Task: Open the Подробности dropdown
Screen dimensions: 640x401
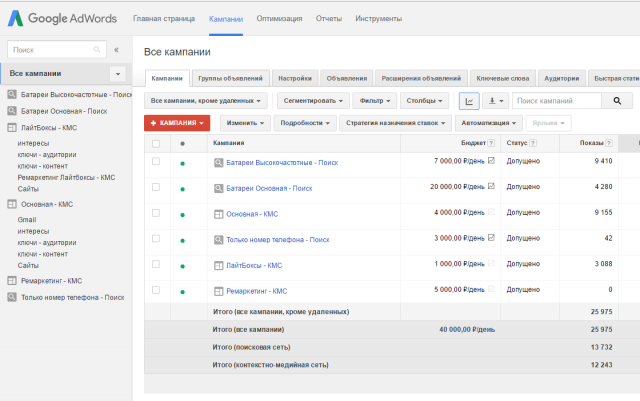Action: 305,123
